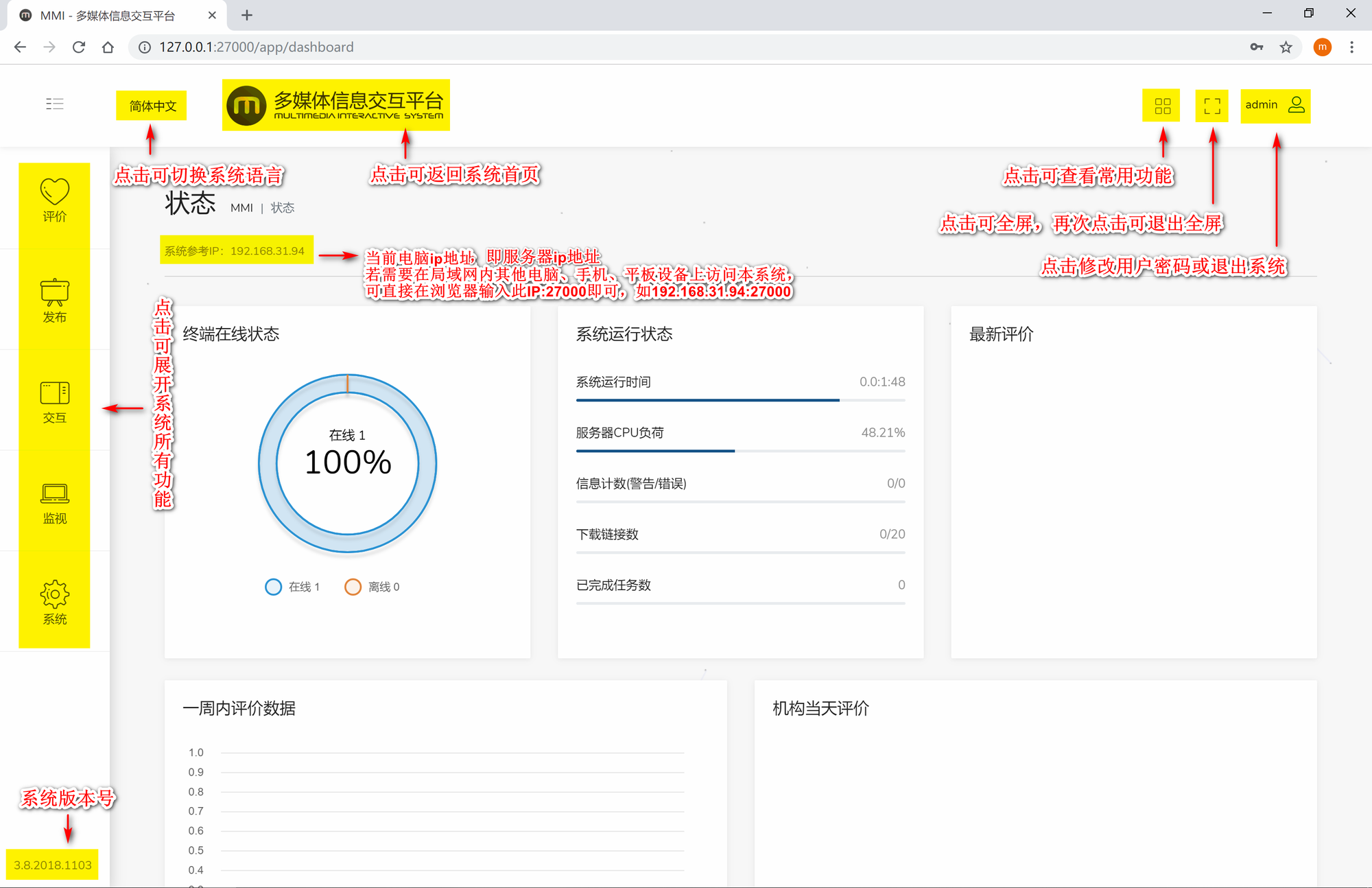Click the MMI breadcrumb link
This screenshot has width=1372, height=888.
(x=241, y=208)
